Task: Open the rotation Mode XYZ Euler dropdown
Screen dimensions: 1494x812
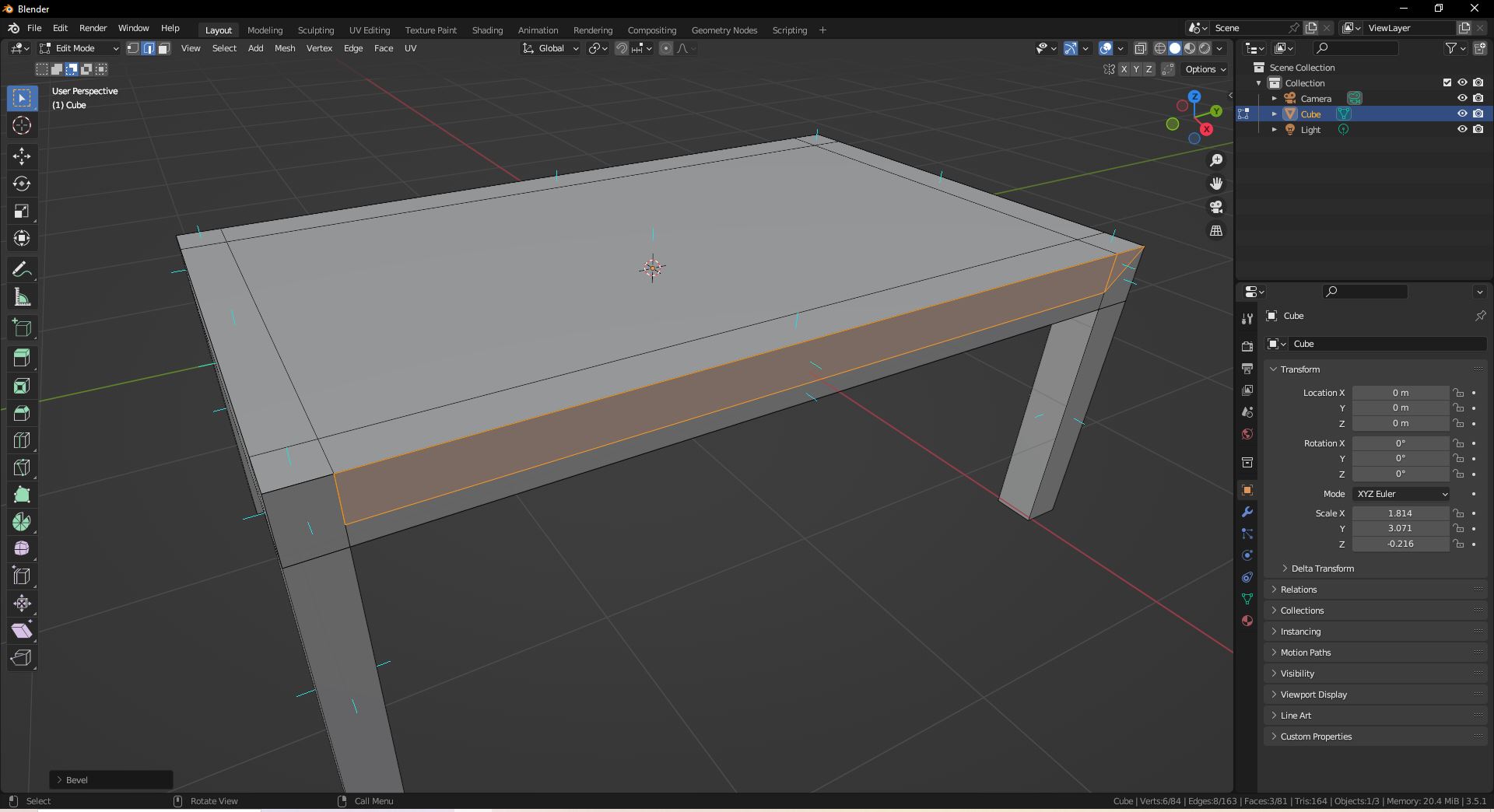Action: point(1401,494)
